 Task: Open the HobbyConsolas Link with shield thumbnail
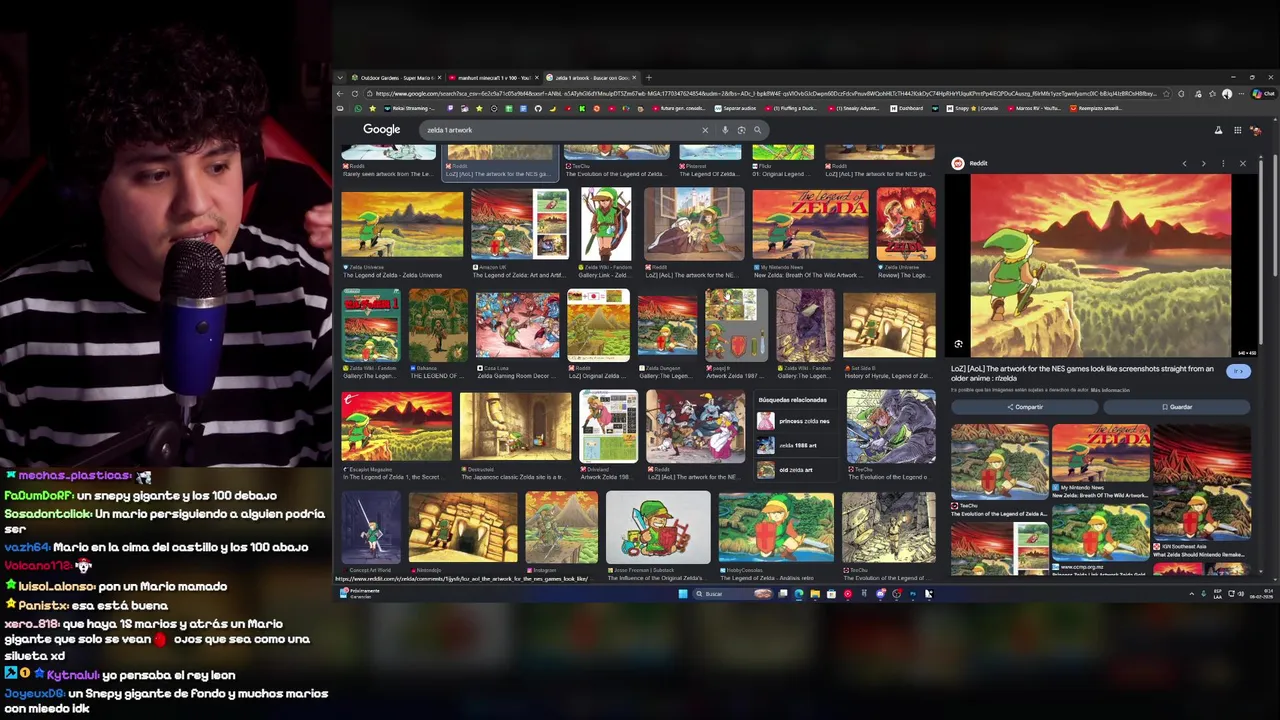pos(776,527)
